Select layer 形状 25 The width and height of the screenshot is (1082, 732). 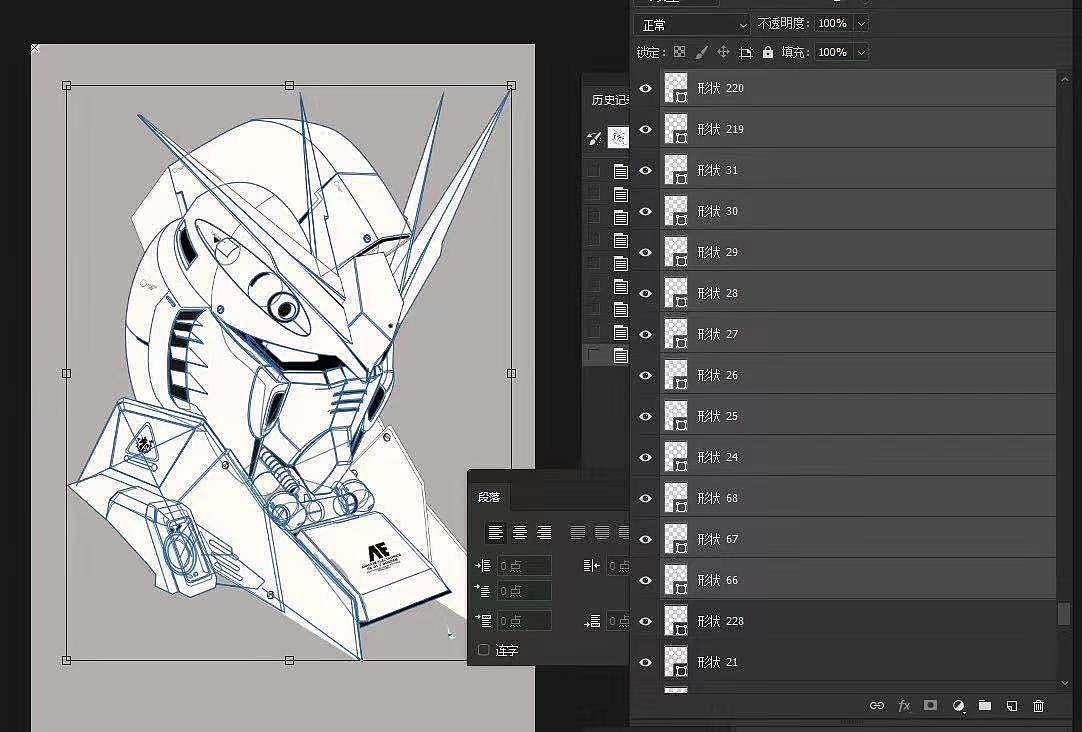tap(858, 416)
